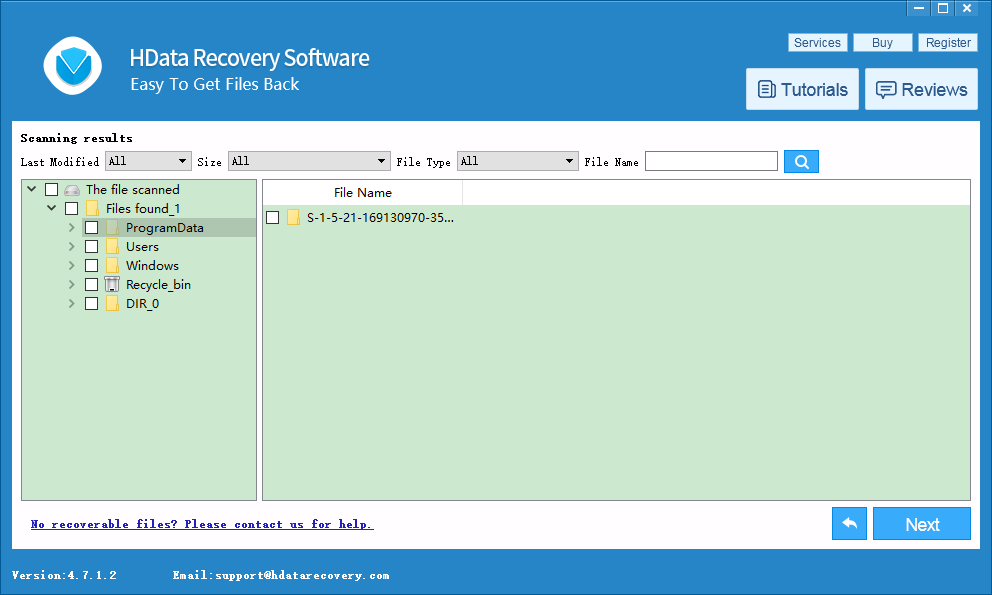Click the Files found_1 folder icon
The width and height of the screenshot is (992, 595).
92,208
